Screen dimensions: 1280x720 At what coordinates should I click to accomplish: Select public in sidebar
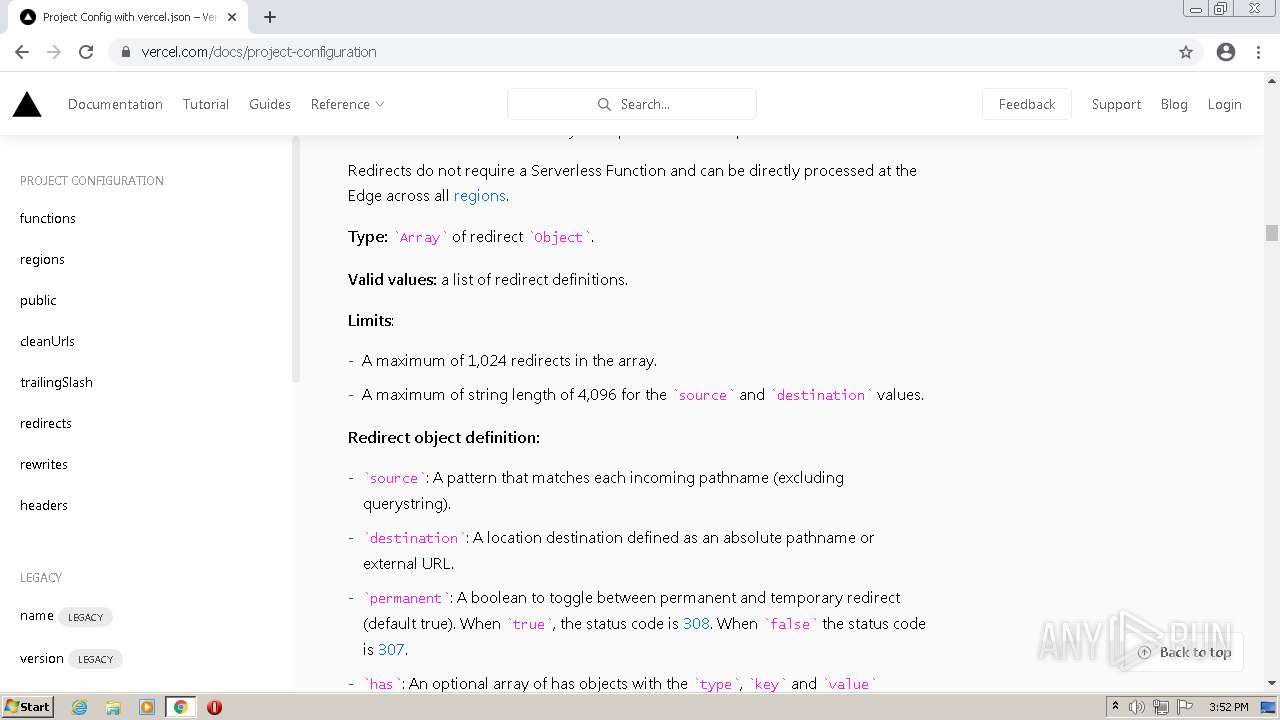click(38, 300)
